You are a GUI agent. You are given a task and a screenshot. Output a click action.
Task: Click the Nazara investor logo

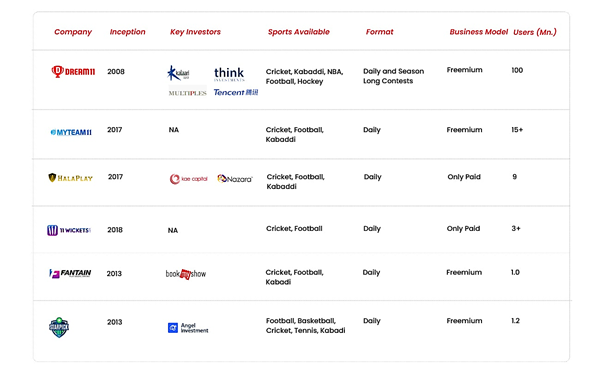click(x=235, y=179)
